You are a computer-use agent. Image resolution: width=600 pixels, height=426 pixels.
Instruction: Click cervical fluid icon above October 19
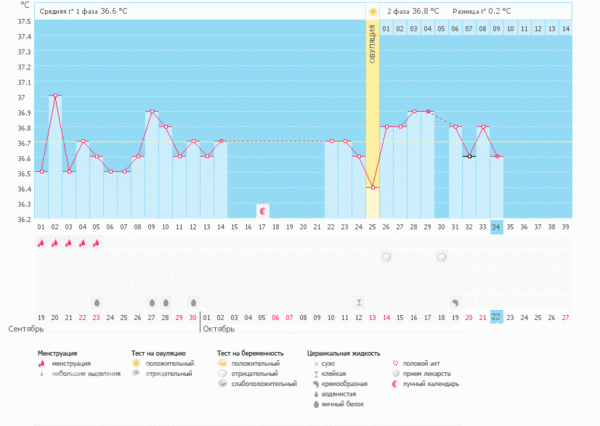455,301
